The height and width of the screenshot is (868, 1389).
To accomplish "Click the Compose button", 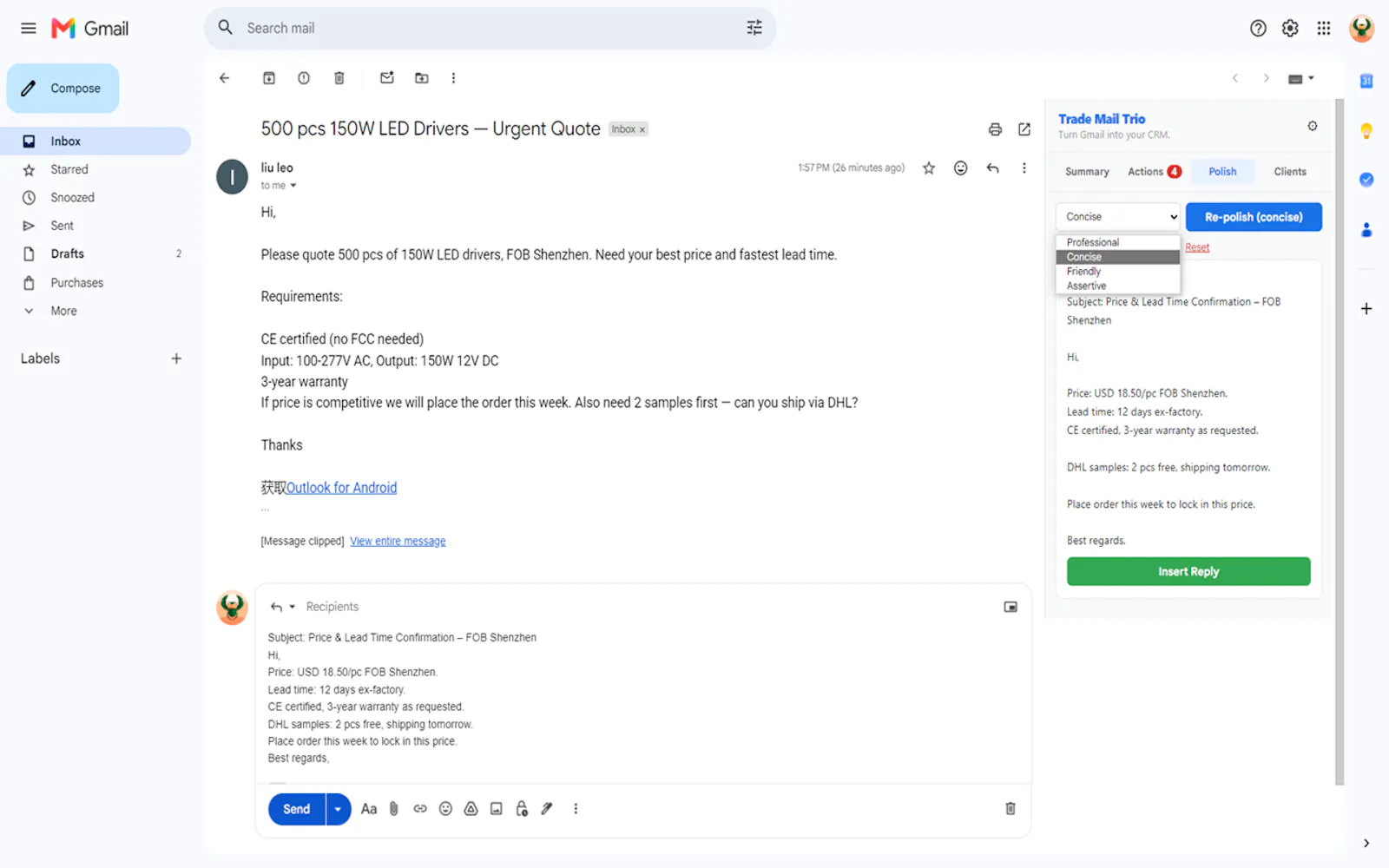I will coord(63,89).
